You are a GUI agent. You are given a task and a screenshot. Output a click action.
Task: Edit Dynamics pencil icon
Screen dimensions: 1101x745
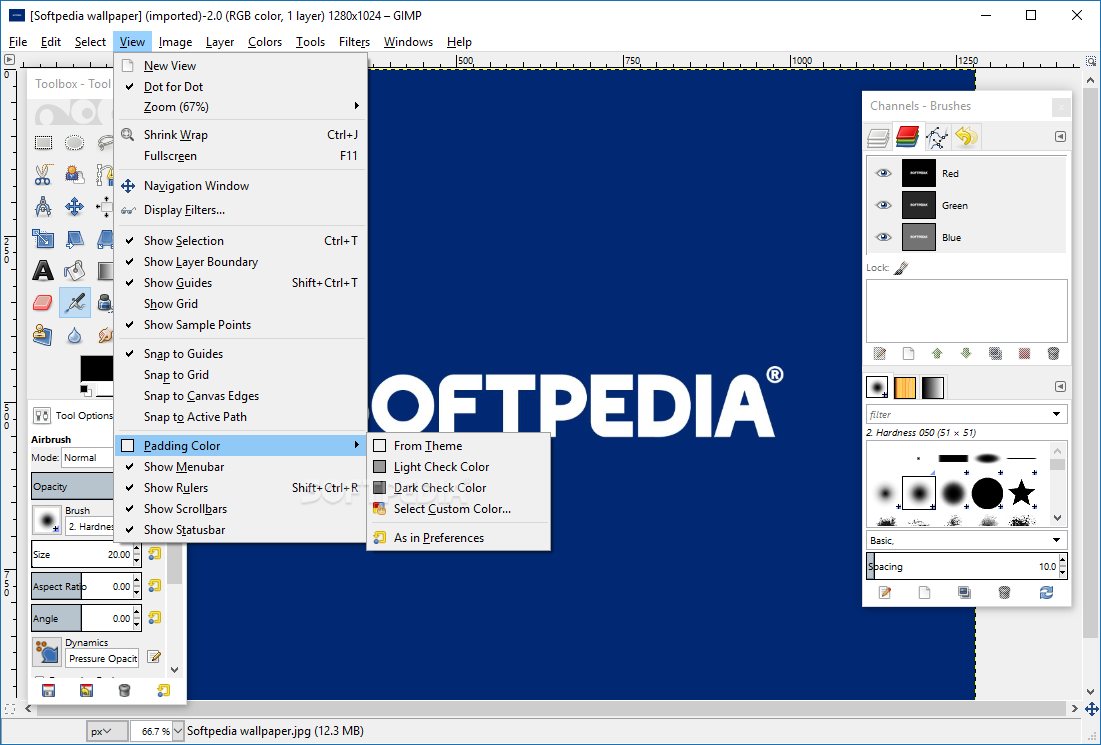click(x=154, y=657)
